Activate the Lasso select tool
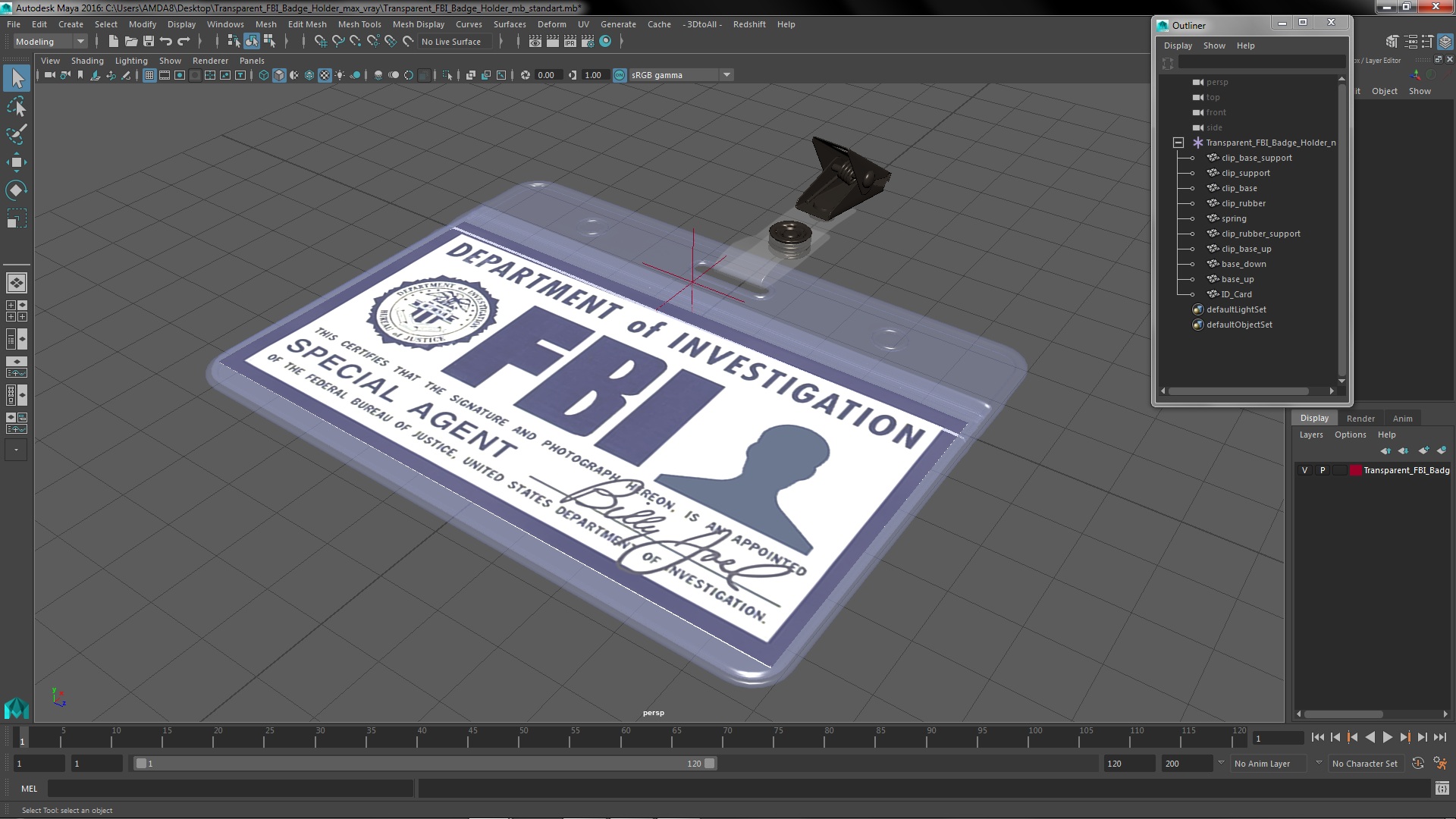The image size is (1456, 819). click(17, 106)
